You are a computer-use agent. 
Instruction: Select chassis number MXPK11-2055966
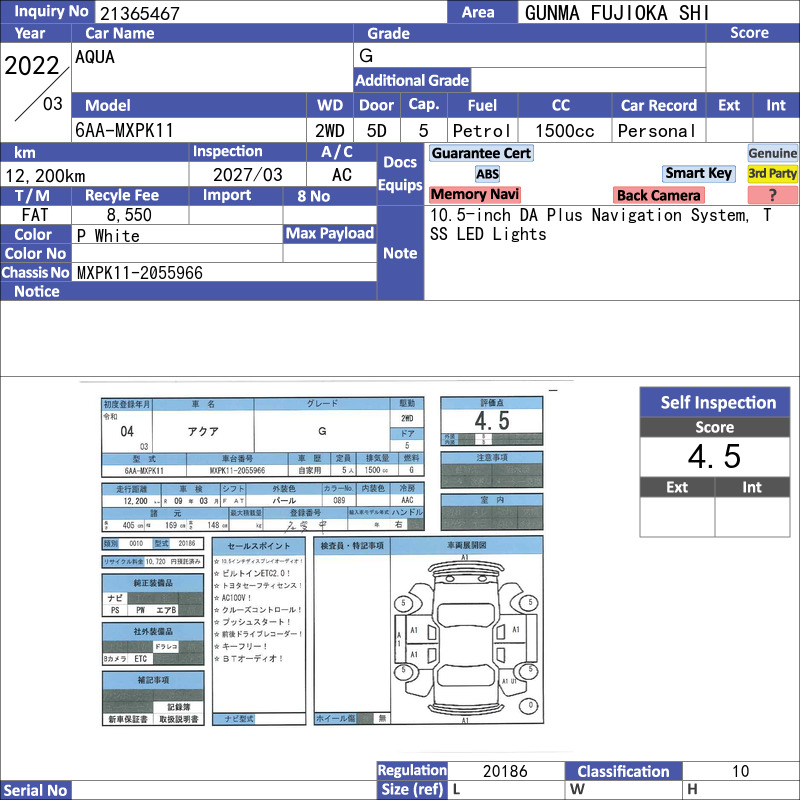click(x=140, y=273)
